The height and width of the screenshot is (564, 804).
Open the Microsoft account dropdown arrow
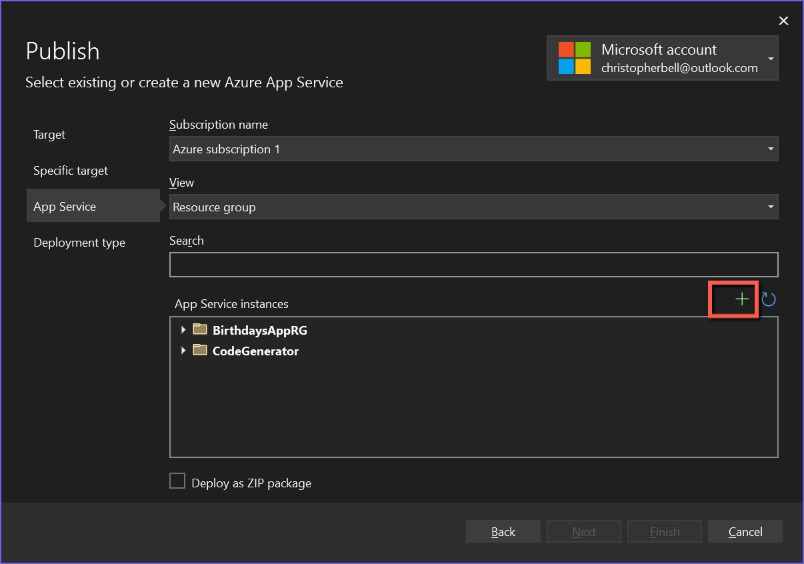click(771, 59)
